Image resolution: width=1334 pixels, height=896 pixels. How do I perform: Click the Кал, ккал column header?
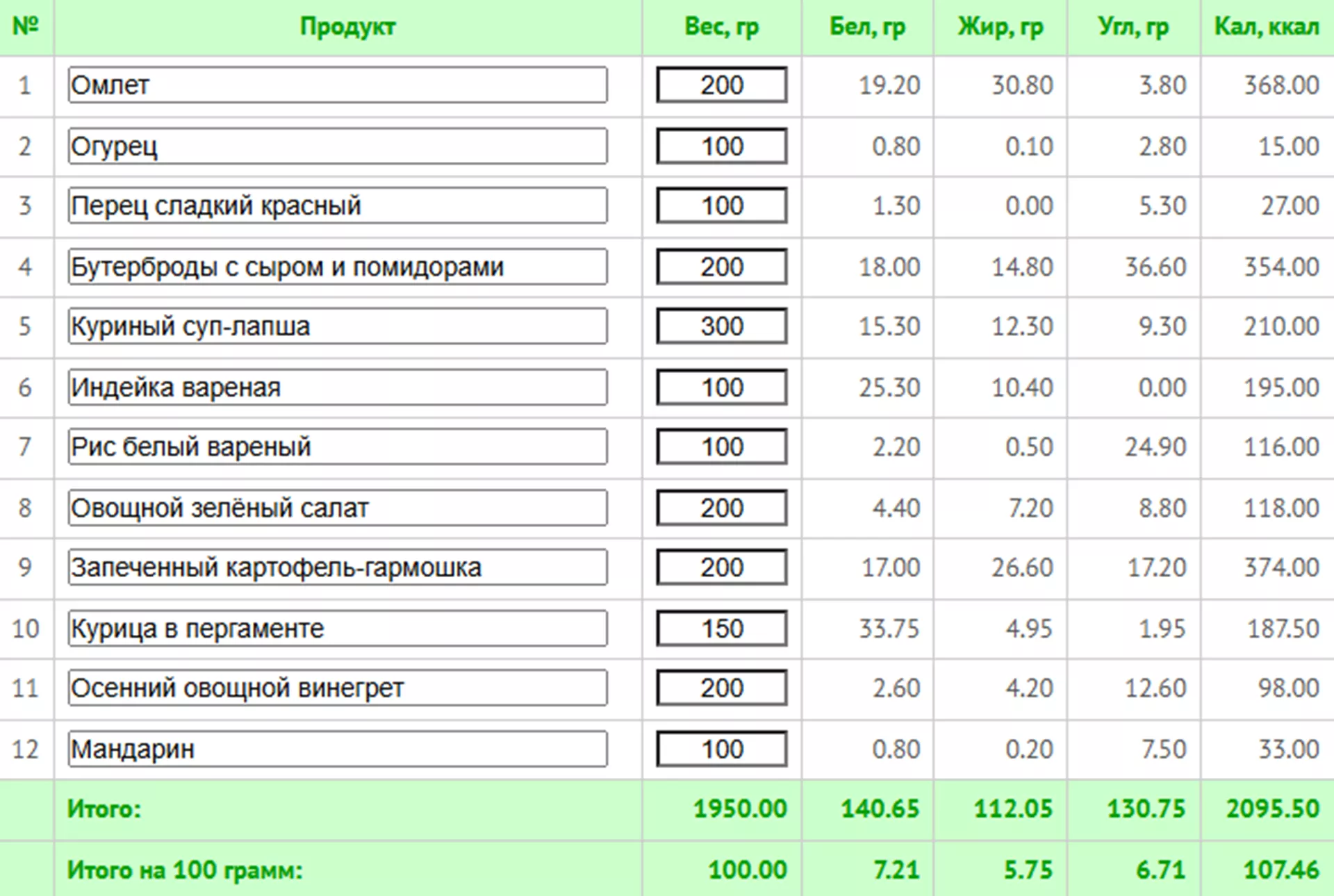click(1266, 26)
